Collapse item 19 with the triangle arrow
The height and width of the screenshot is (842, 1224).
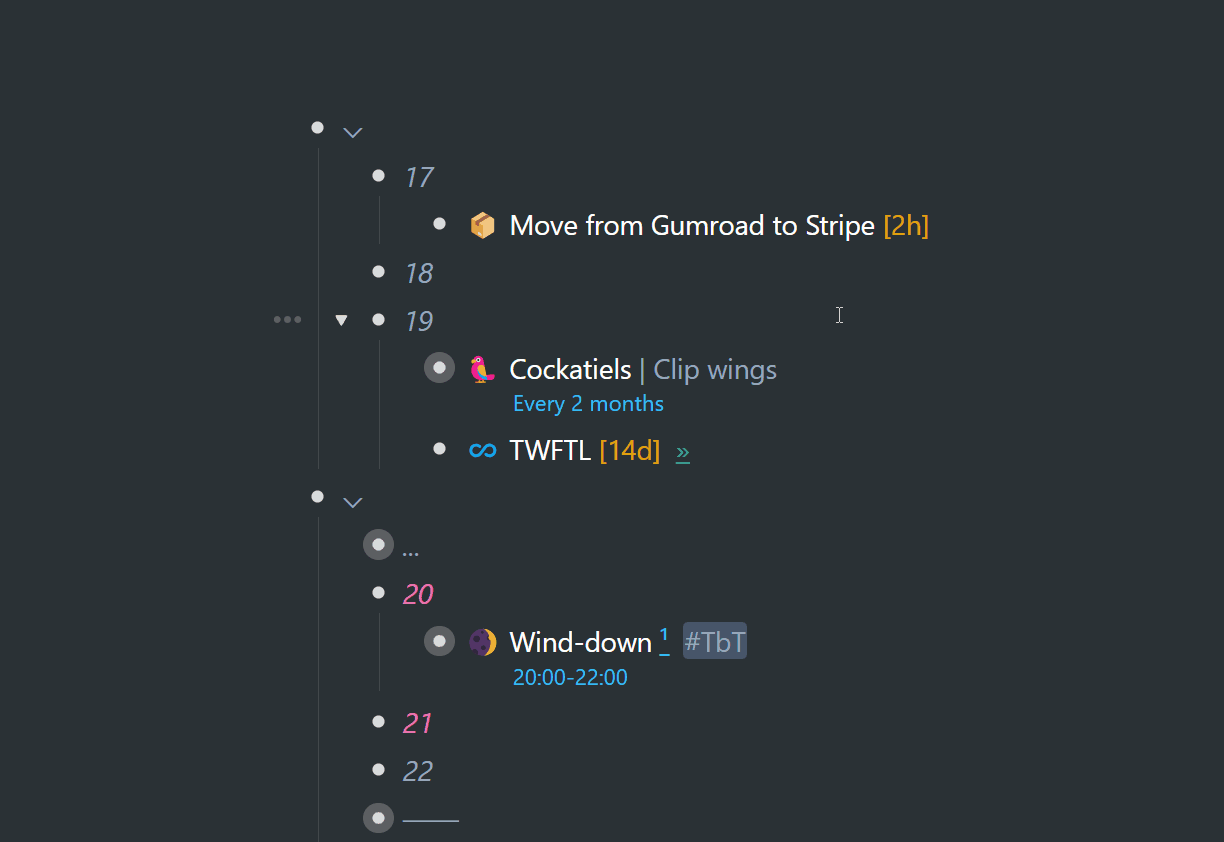(x=342, y=320)
